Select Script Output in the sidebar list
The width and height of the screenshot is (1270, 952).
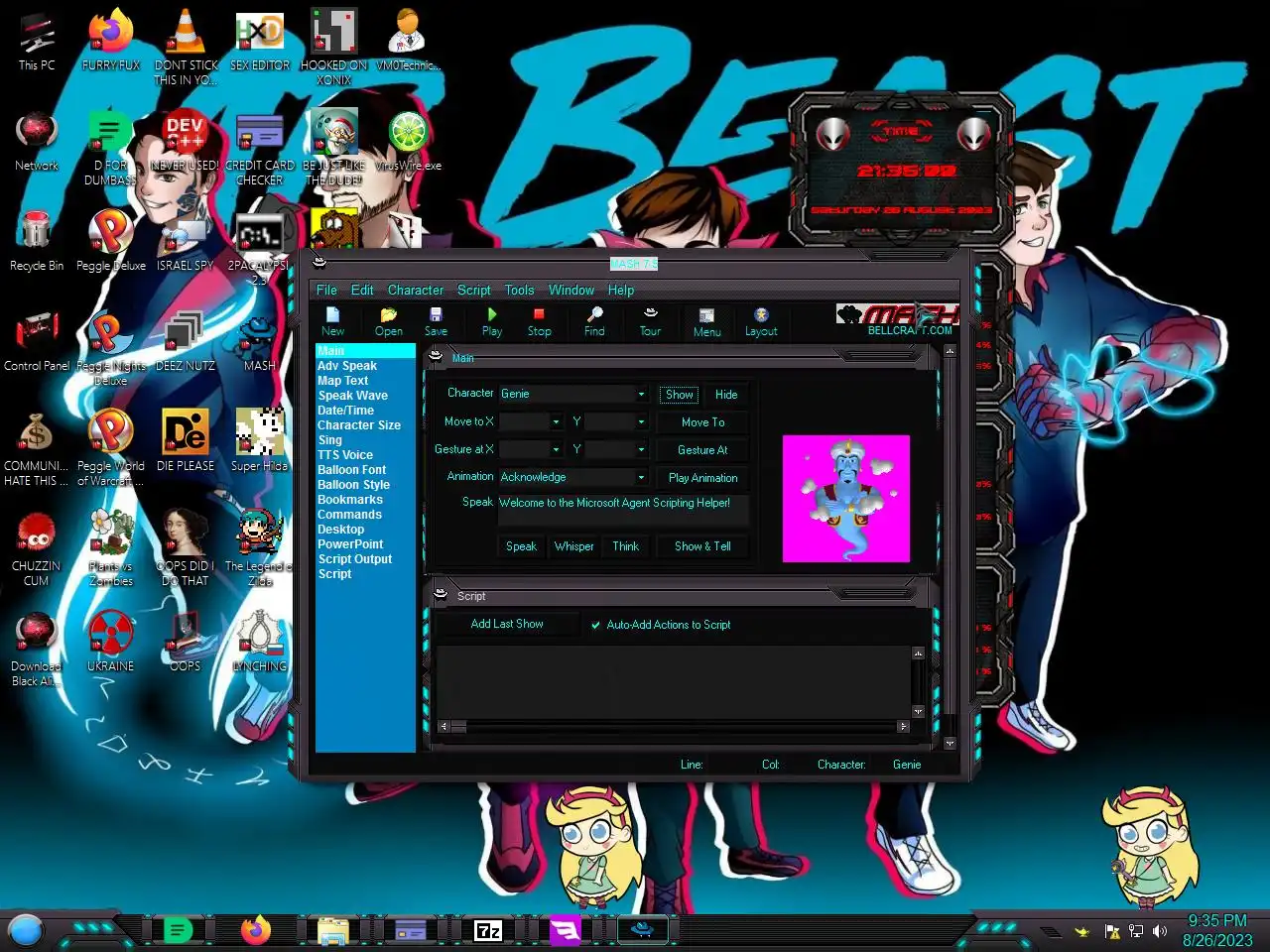[x=354, y=559]
